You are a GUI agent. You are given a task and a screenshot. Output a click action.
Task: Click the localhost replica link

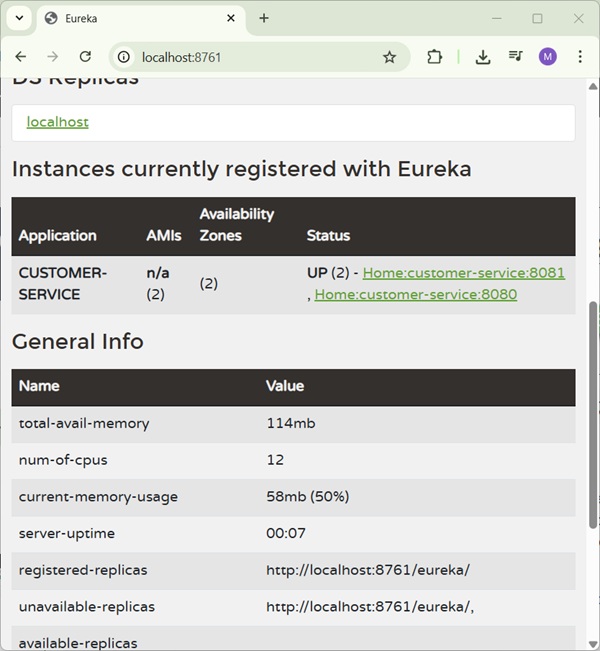(x=57, y=122)
